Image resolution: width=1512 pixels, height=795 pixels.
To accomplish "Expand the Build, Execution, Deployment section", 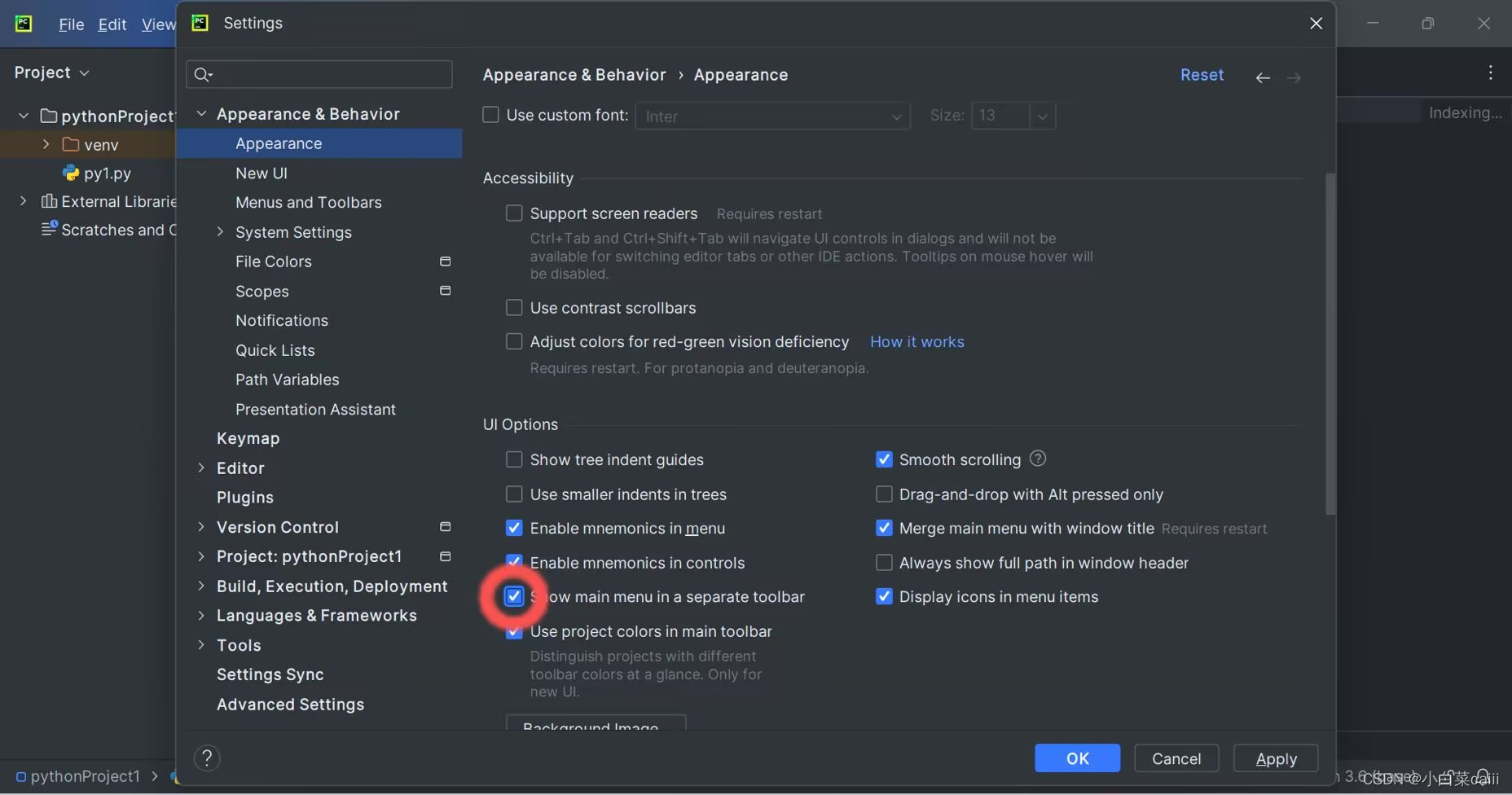I will [201, 586].
